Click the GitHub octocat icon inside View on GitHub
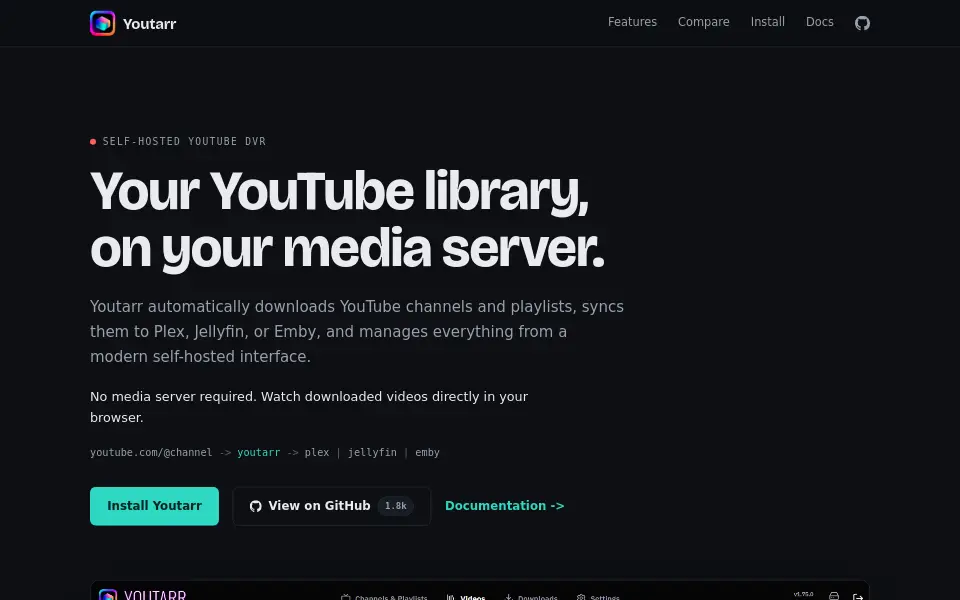Image resolution: width=960 pixels, height=600 pixels. pyautogui.click(x=255, y=506)
